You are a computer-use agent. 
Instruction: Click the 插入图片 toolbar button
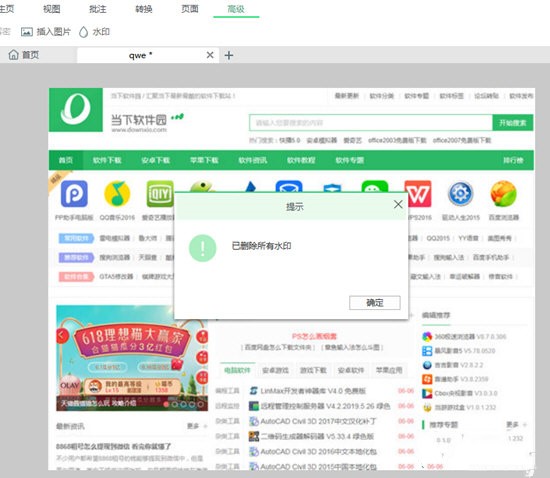(46, 32)
